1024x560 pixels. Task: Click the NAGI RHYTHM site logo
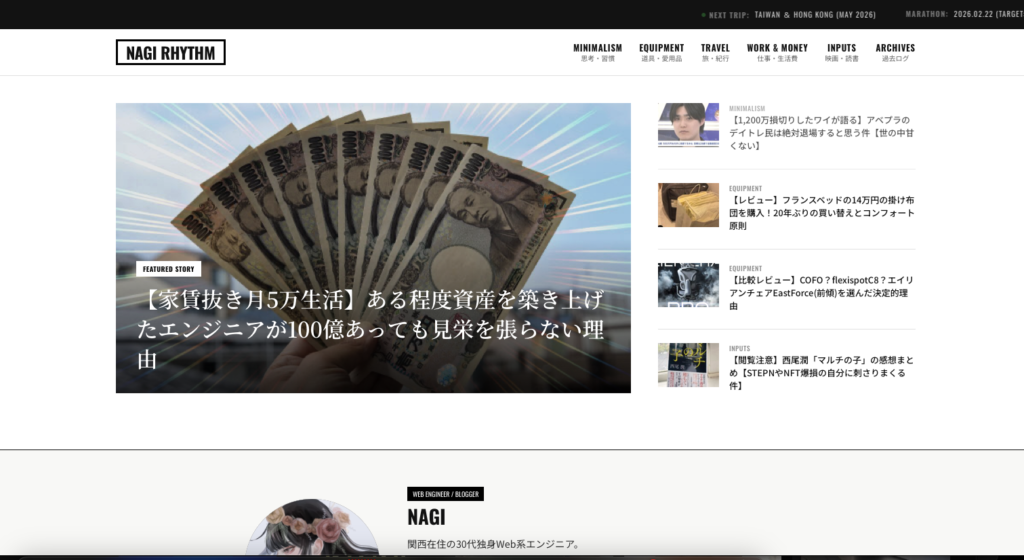(x=170, y=53)
